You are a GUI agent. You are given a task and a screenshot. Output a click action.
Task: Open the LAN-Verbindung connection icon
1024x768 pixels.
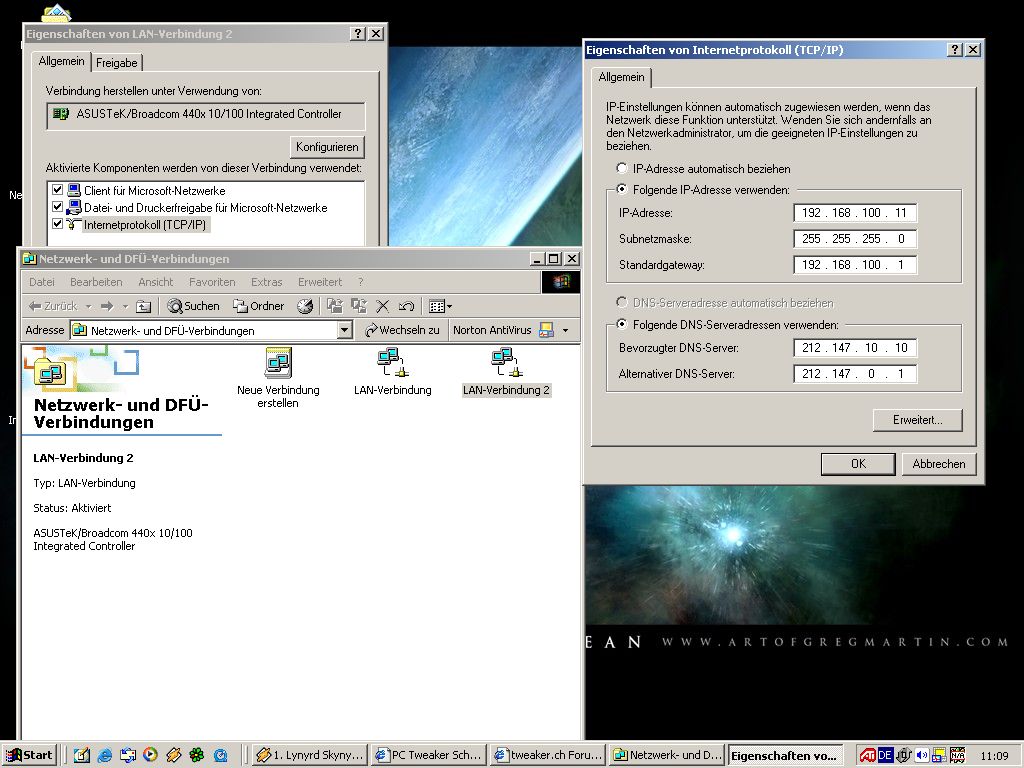coord(391,361)
